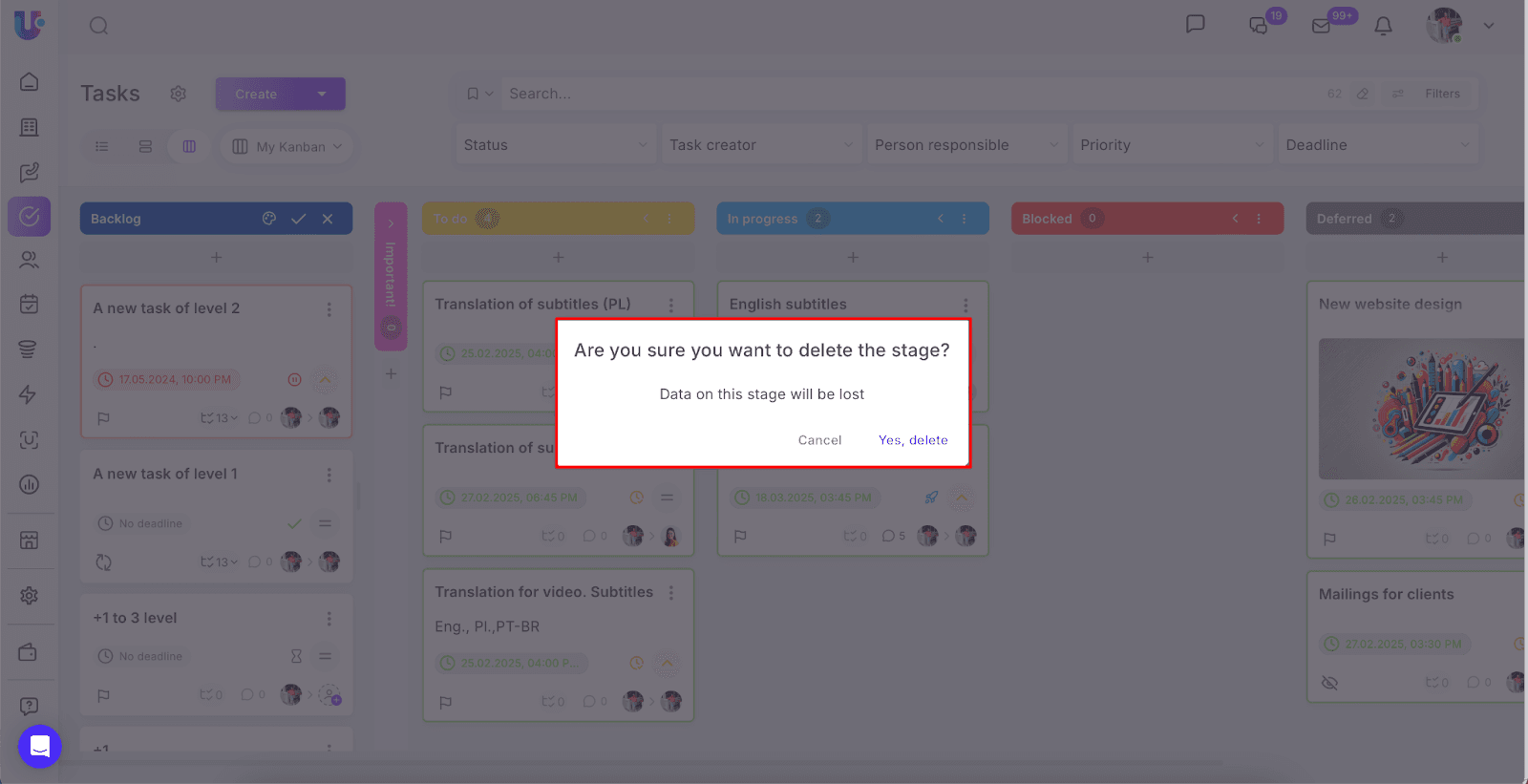Click the calendar icon in the sidebar

coord(30,305)
